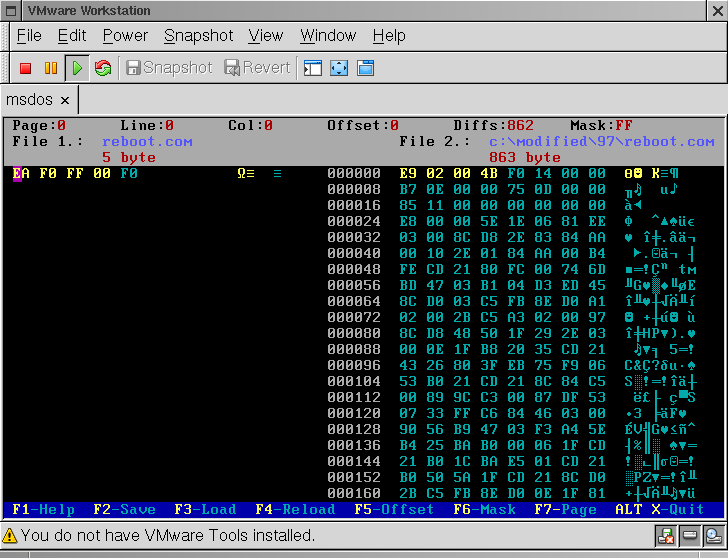Click F7-Page in the bottom bar
Viewport: 728px width, 558px height.
tap(565, 510)
